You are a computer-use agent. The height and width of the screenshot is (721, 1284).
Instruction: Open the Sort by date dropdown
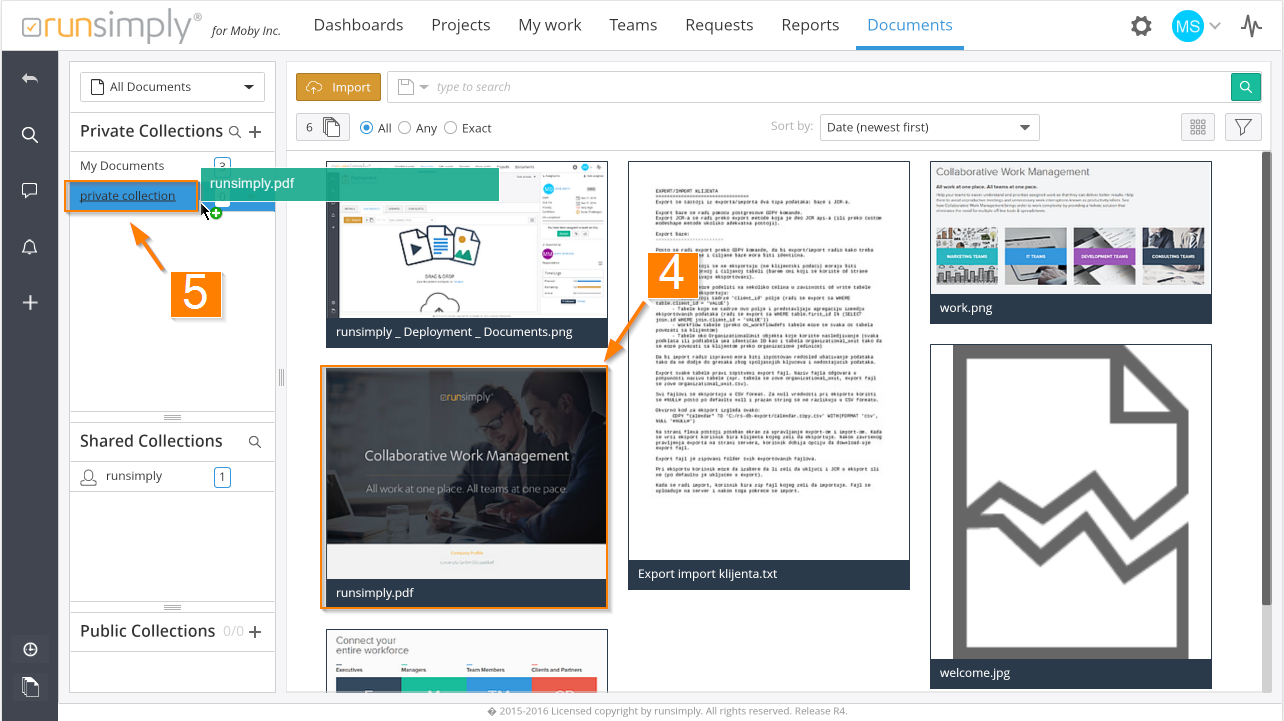(x=929, y=127)
